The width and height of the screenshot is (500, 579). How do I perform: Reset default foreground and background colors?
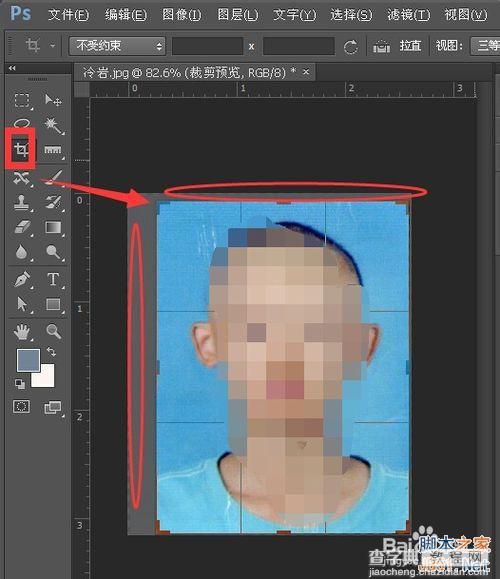pos(20,384)
